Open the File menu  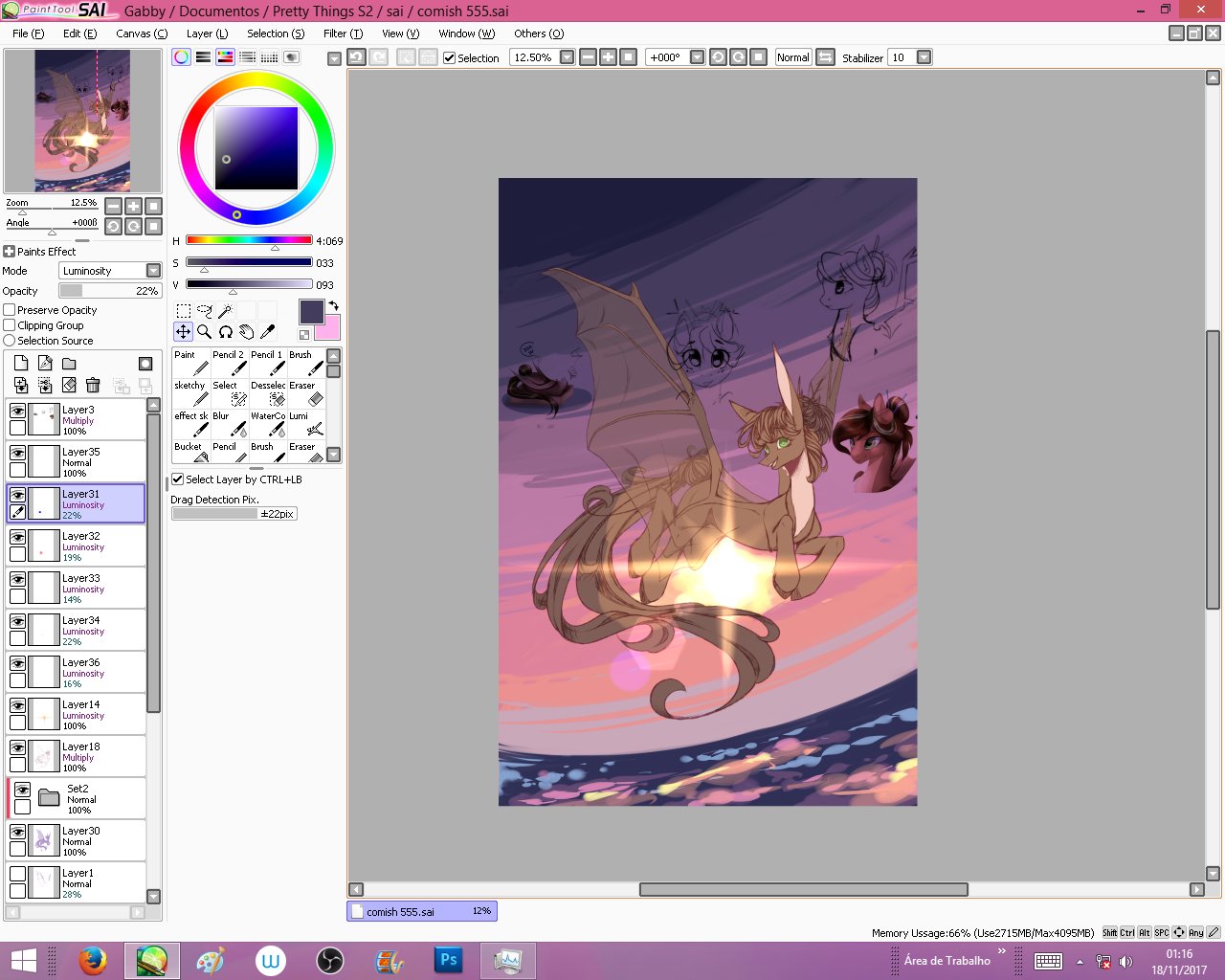point(28,33)
